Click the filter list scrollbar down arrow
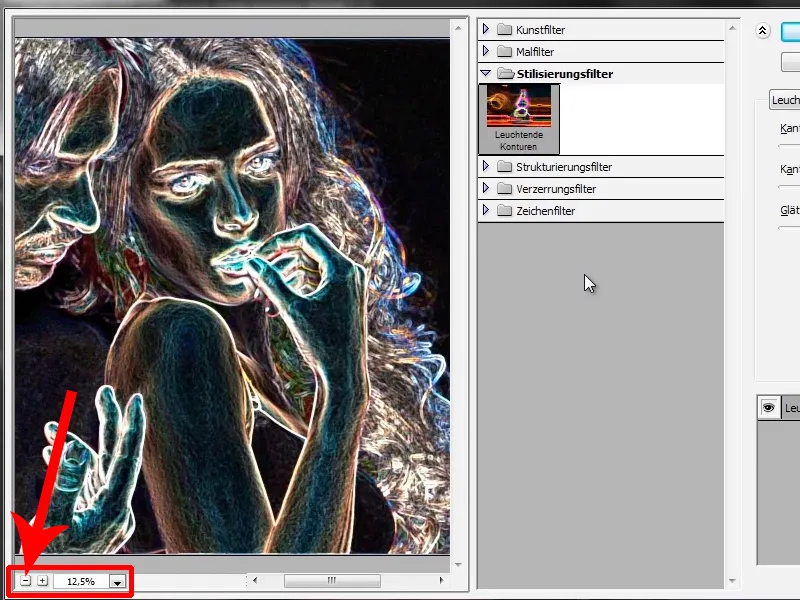Screen dimensions: 800x600 (732, 581)
